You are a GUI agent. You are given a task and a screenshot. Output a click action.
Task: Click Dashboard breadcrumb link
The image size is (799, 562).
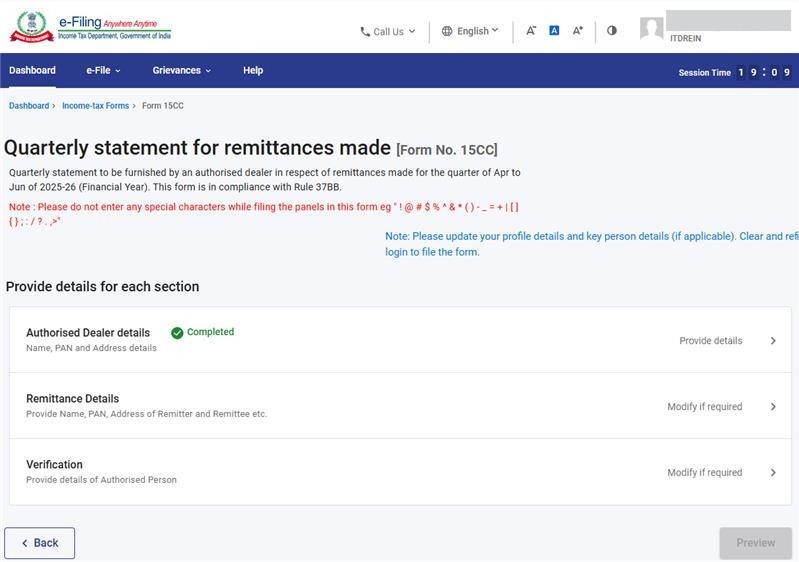(29, 106)
